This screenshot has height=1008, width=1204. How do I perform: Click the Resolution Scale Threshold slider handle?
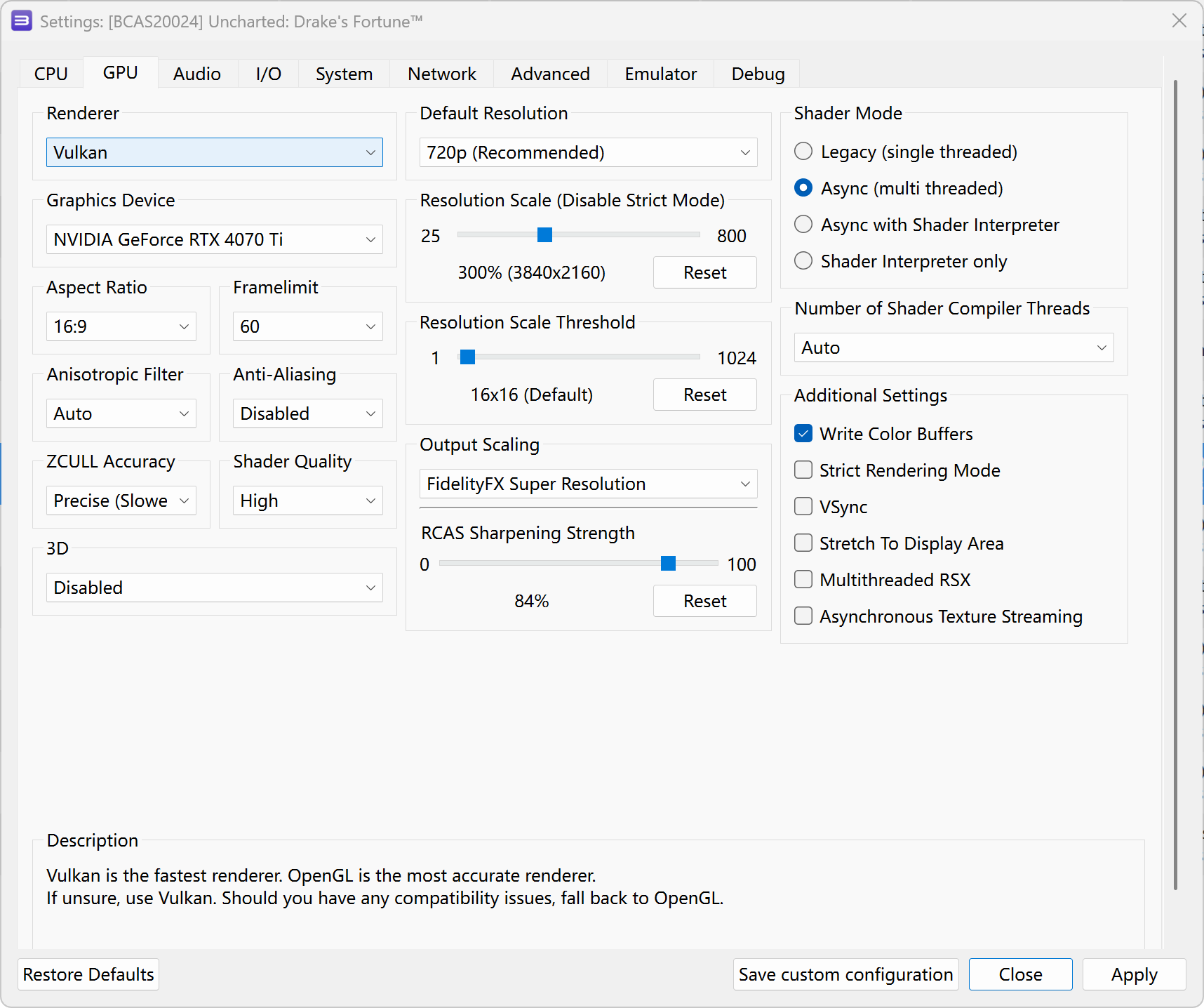tap(467, 357)
